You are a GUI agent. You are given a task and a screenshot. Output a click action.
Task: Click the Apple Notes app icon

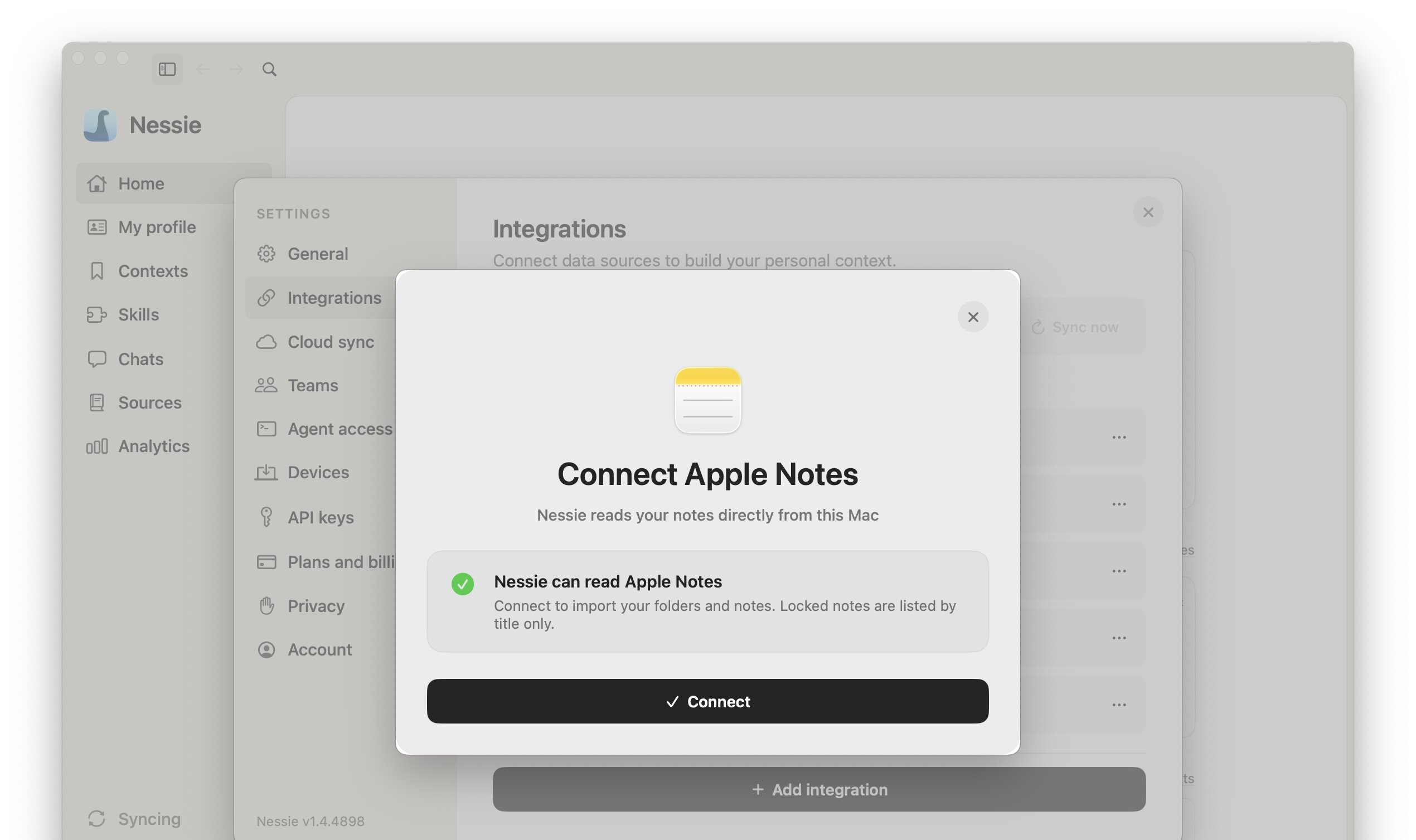click(x=707, y=400)
